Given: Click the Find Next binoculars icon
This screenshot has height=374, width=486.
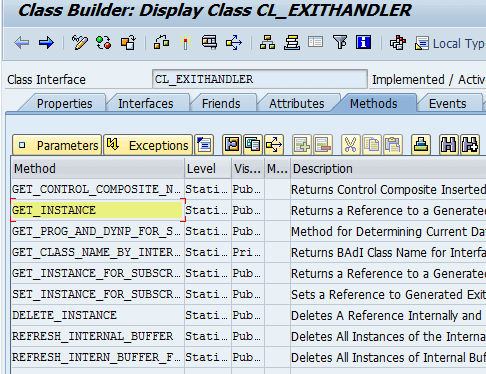Looking at the screenshot, I should tap(470, 145).
